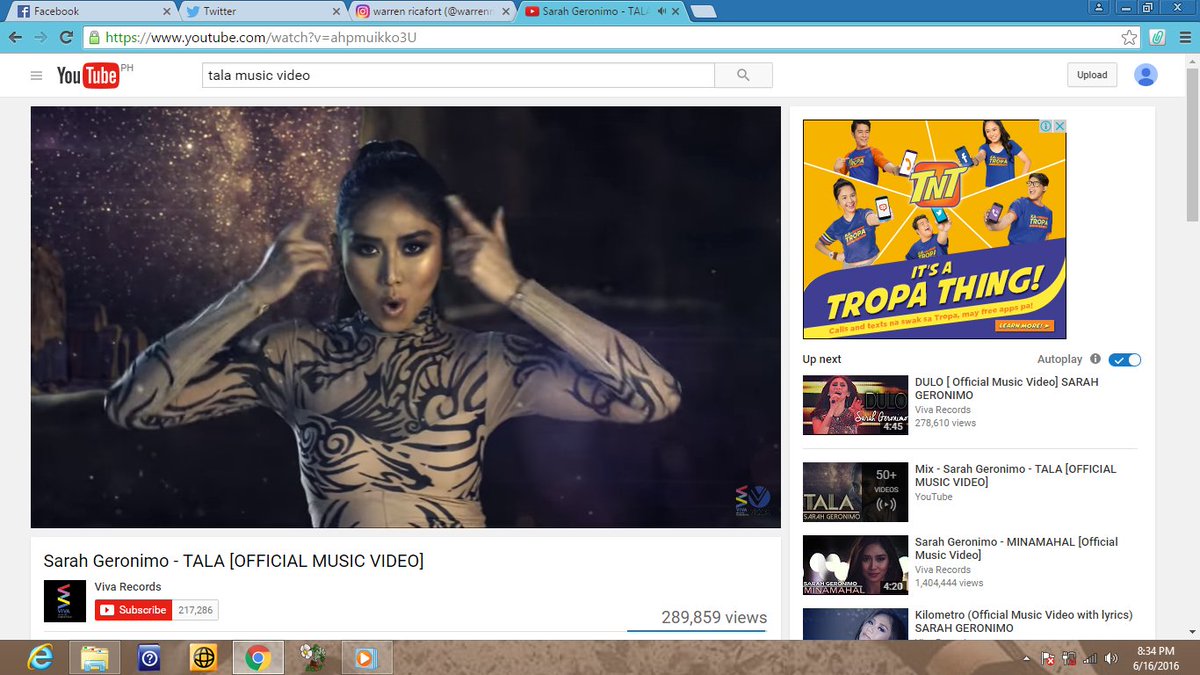Switch to the Twitter tab
The height and width of the screenshot is (675, 1200).
point(264,11)
